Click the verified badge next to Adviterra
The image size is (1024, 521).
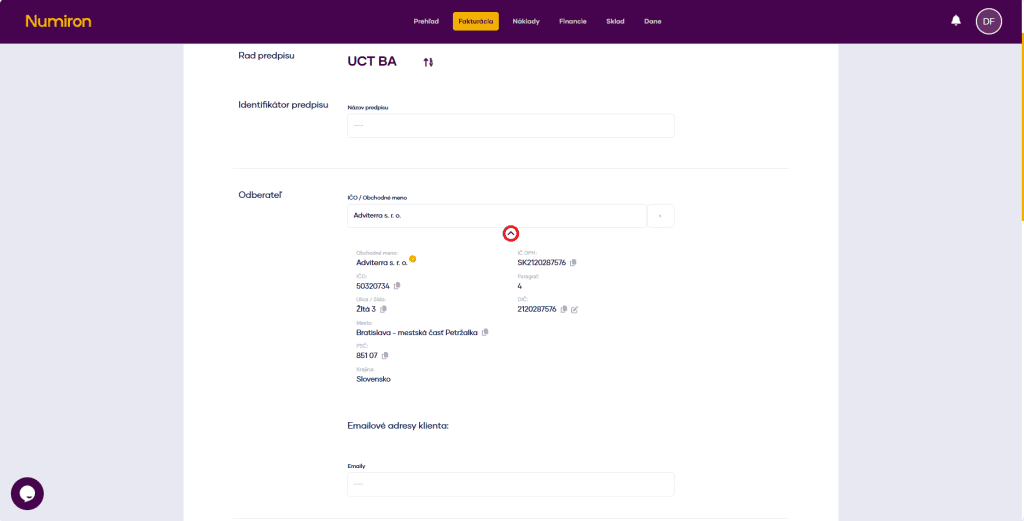(x=412, y=259)
